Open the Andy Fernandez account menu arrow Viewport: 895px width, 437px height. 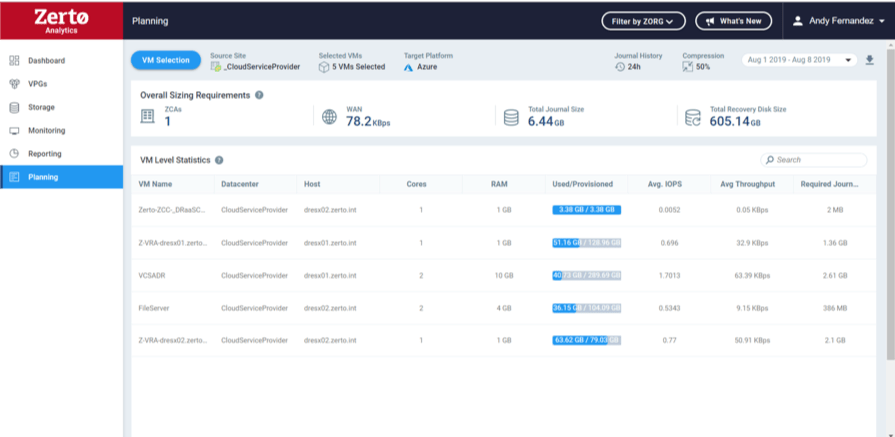(882, 21)
